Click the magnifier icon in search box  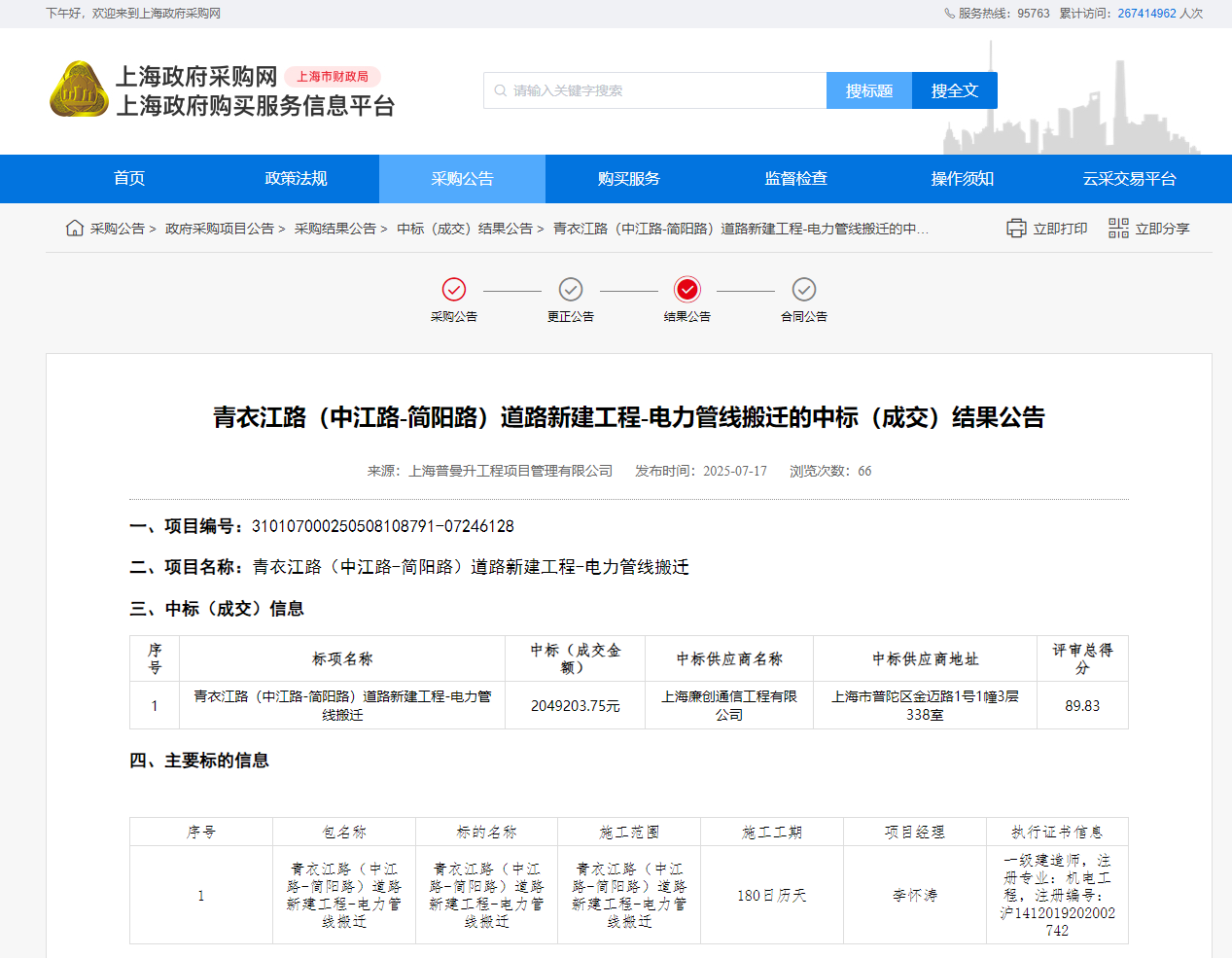501,90
